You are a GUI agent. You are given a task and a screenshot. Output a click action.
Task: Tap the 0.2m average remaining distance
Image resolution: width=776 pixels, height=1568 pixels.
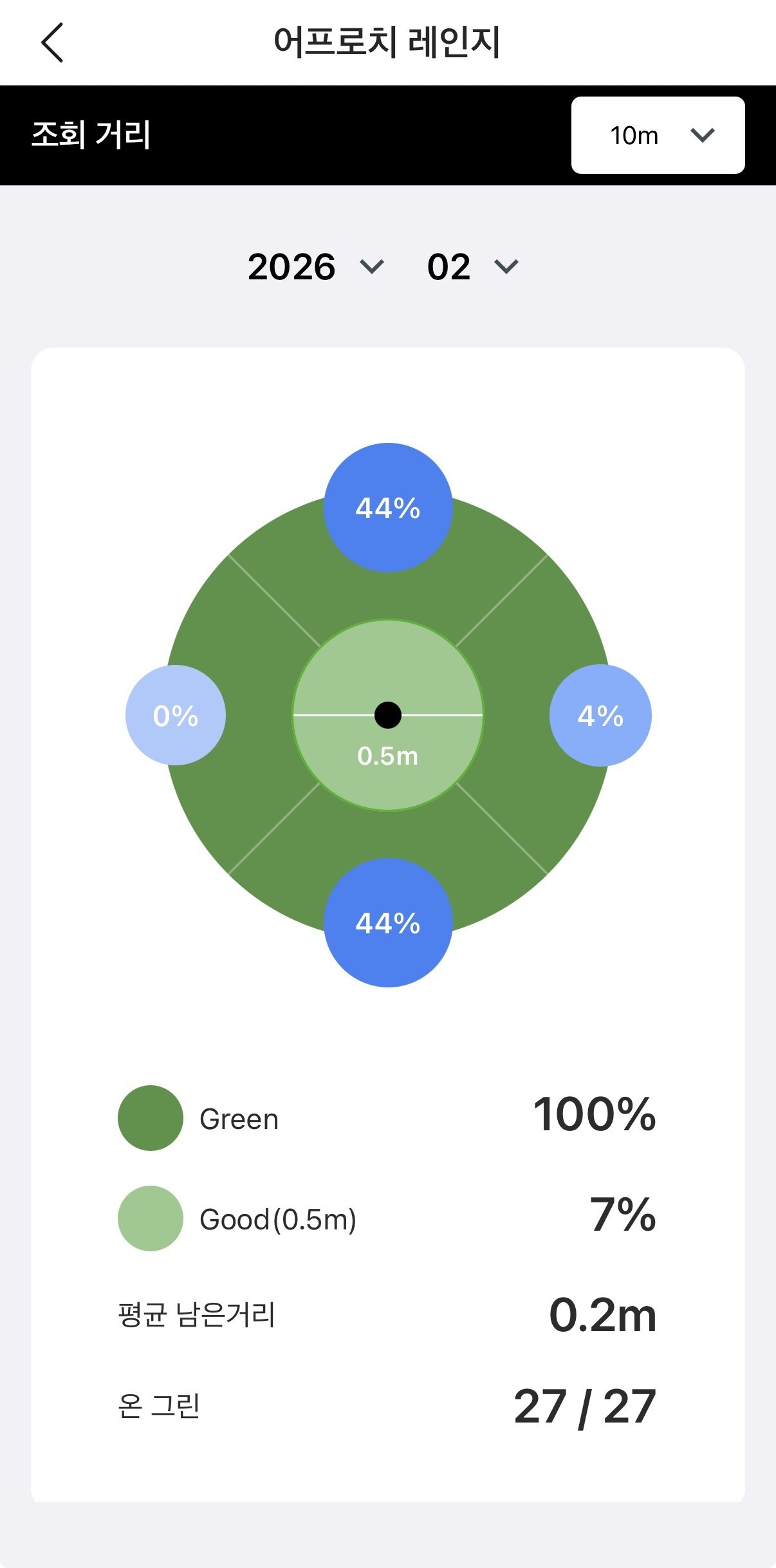[x=603, y=1314]
